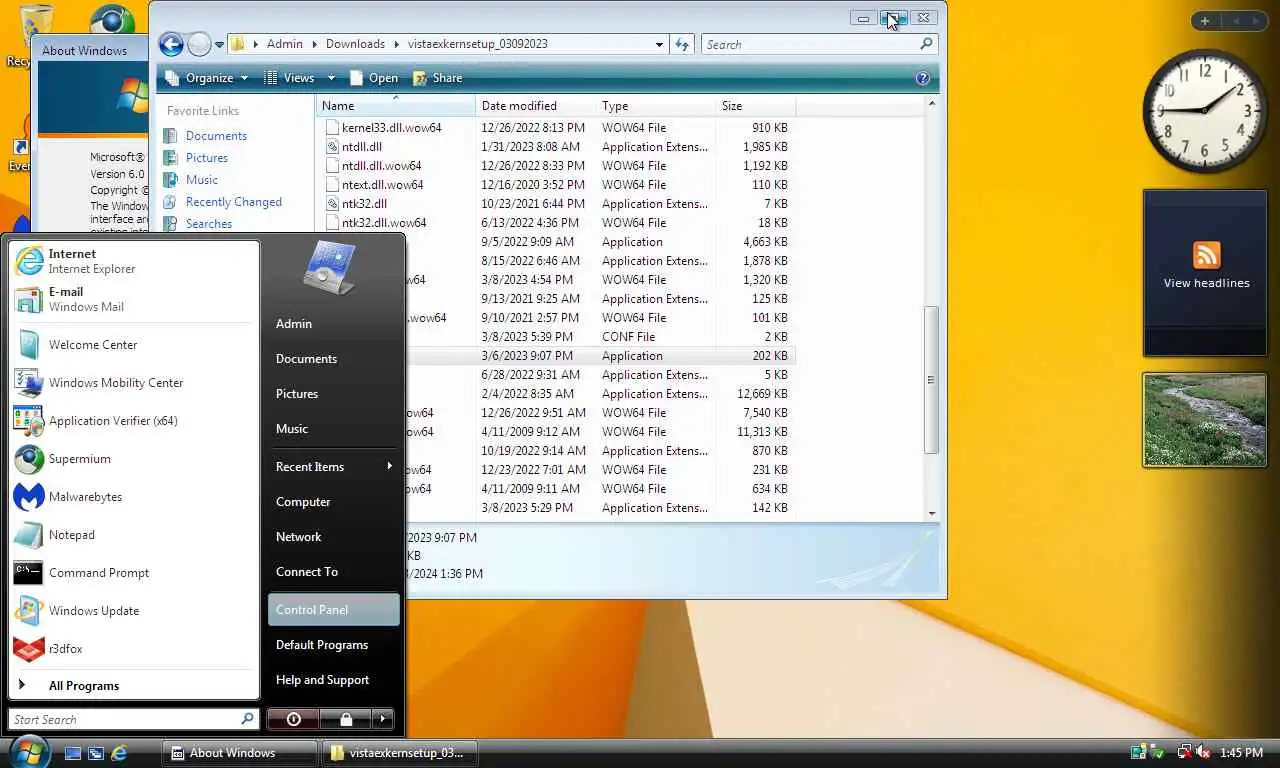Switch to About Windows taskbar button
The height and width of the screenshot is (768, 1280).
[x=240, y=753]
